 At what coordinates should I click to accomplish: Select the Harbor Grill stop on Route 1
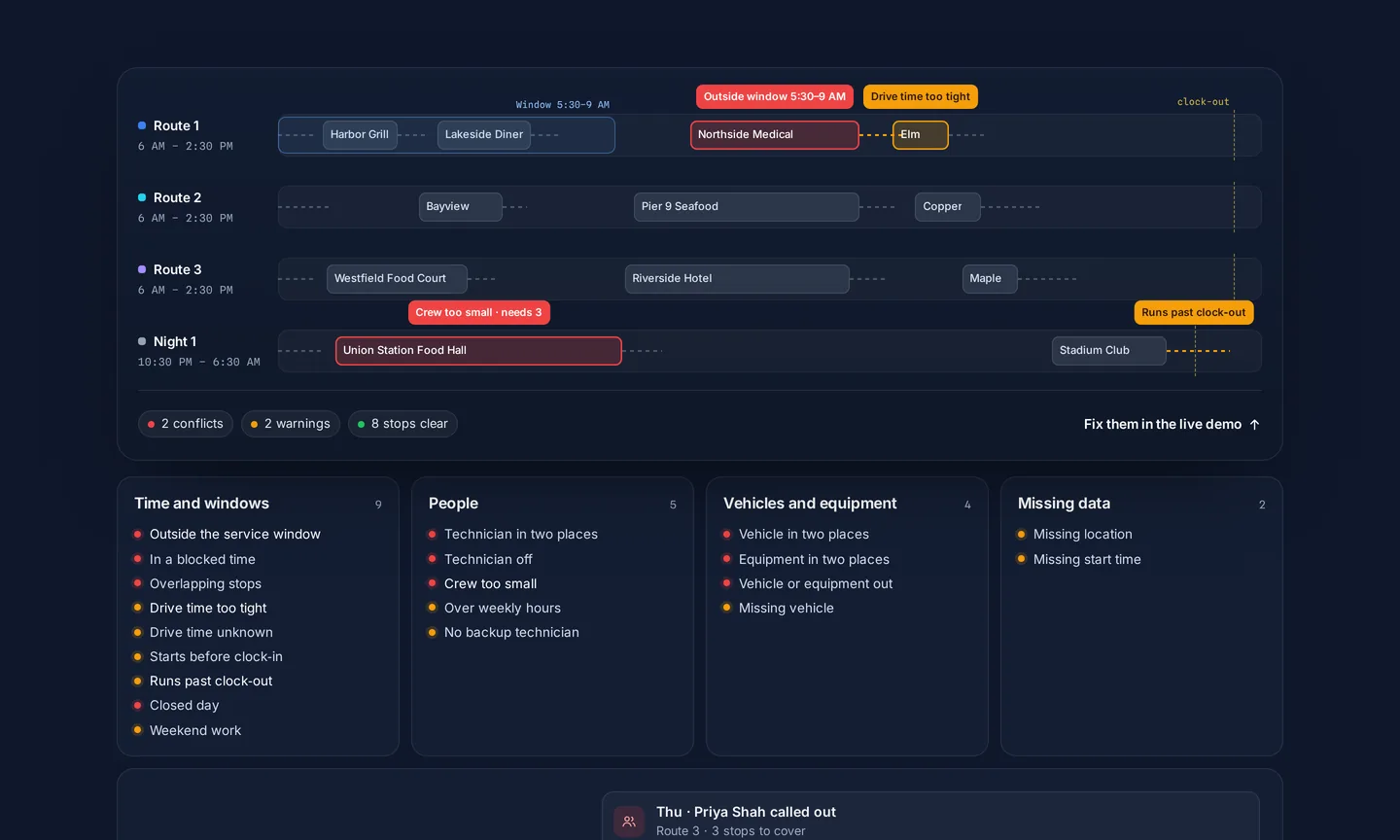click(360, 135)
